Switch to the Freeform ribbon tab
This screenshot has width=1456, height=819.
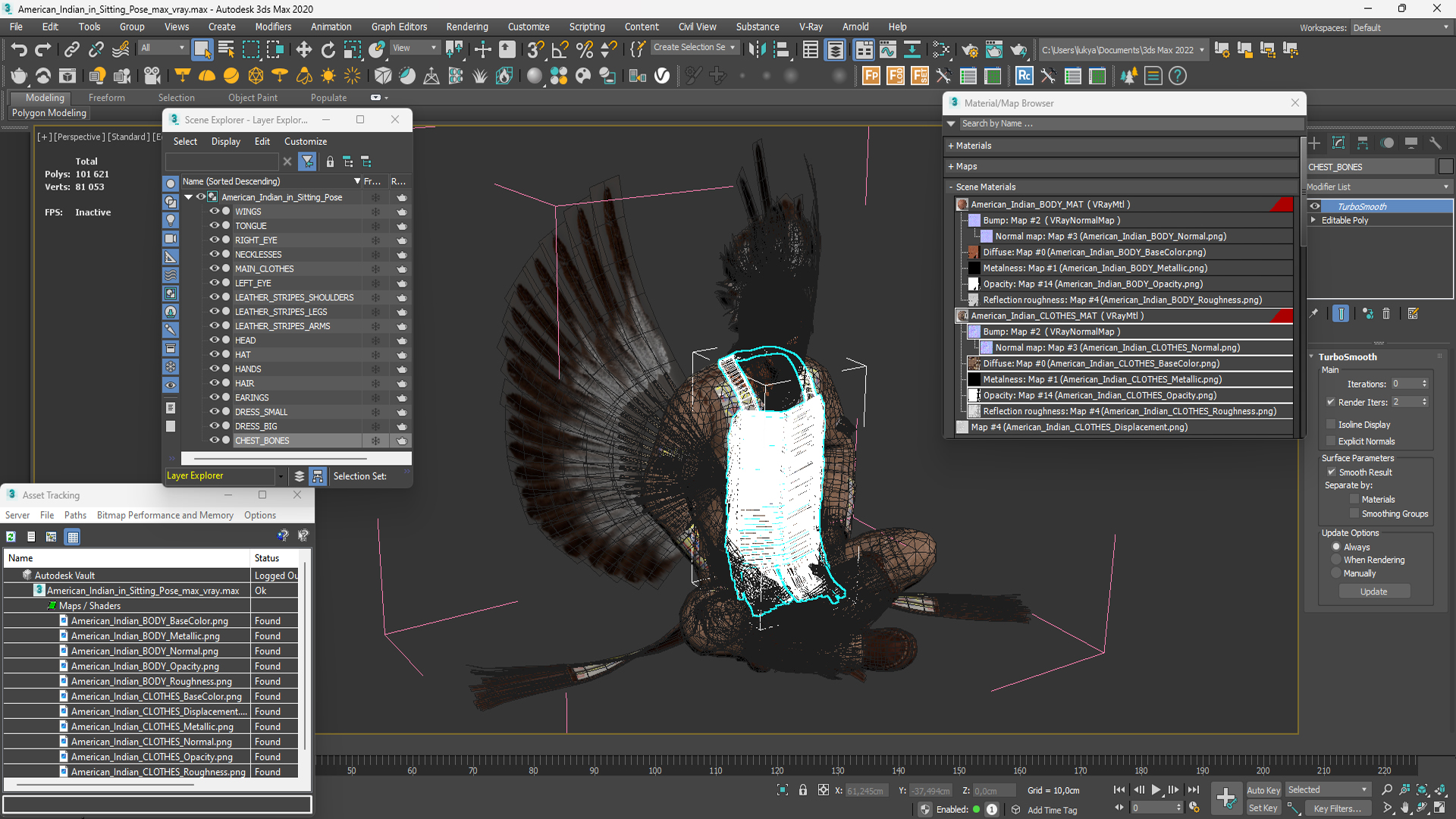(106, 98)
